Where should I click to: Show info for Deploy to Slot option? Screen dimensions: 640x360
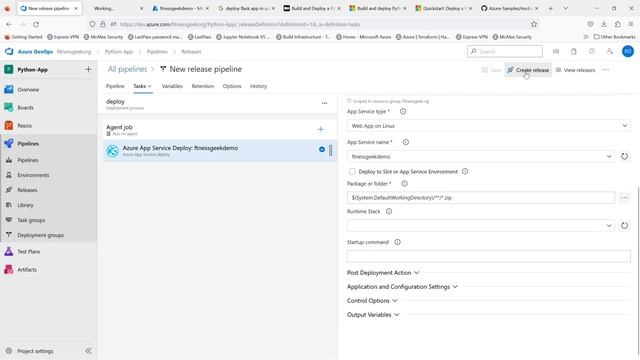[x=465, y=171]
